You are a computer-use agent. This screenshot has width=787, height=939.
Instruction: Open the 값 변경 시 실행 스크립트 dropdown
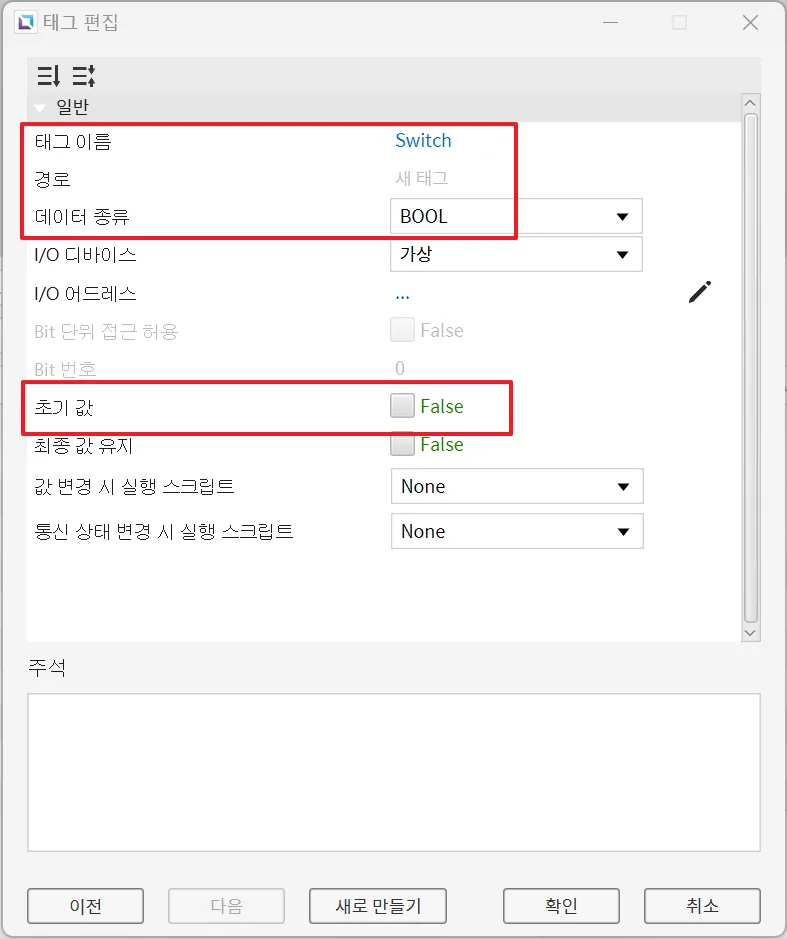coord(516,487)
